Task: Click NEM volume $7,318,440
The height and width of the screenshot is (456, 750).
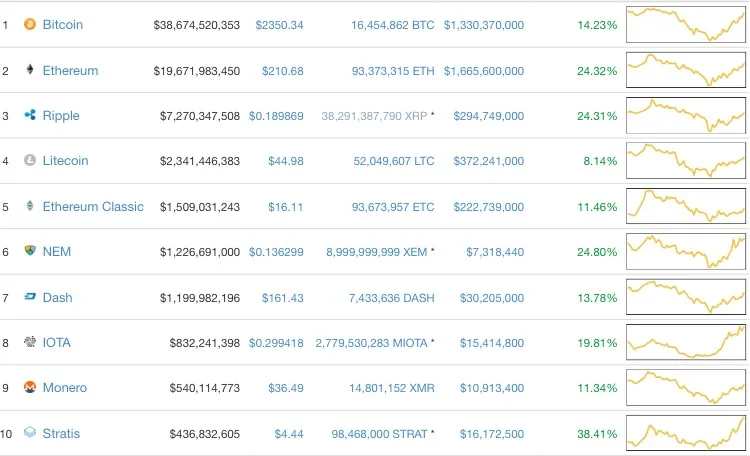Action: 495,252
